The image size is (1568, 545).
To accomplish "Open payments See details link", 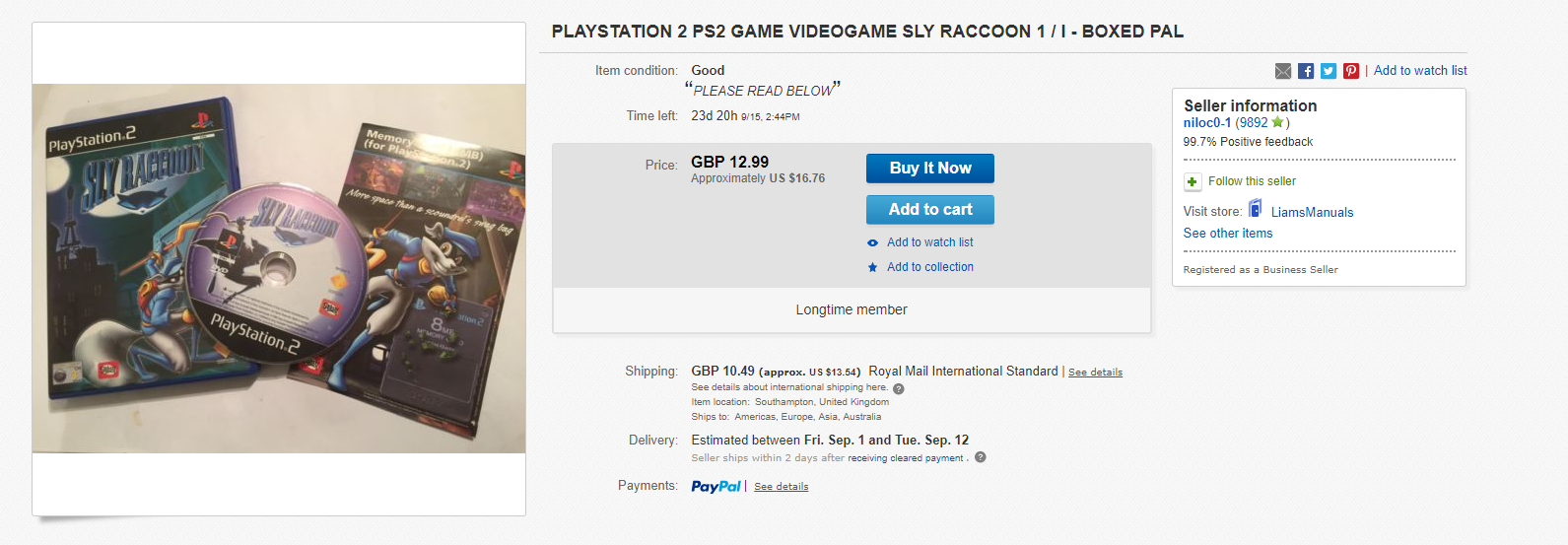I will 781,487.
